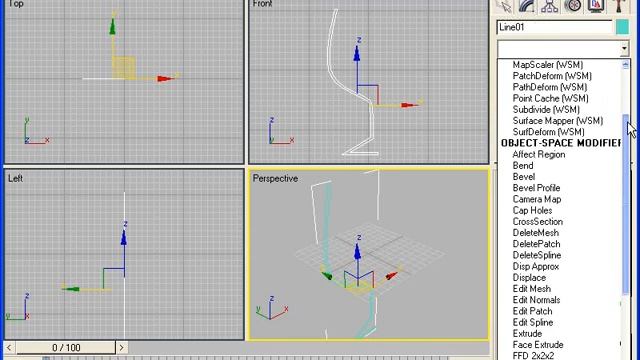The width and height of the screenshot is (640, 360).
Task: Click the Perspective viewport label
Action: point(275,178)
